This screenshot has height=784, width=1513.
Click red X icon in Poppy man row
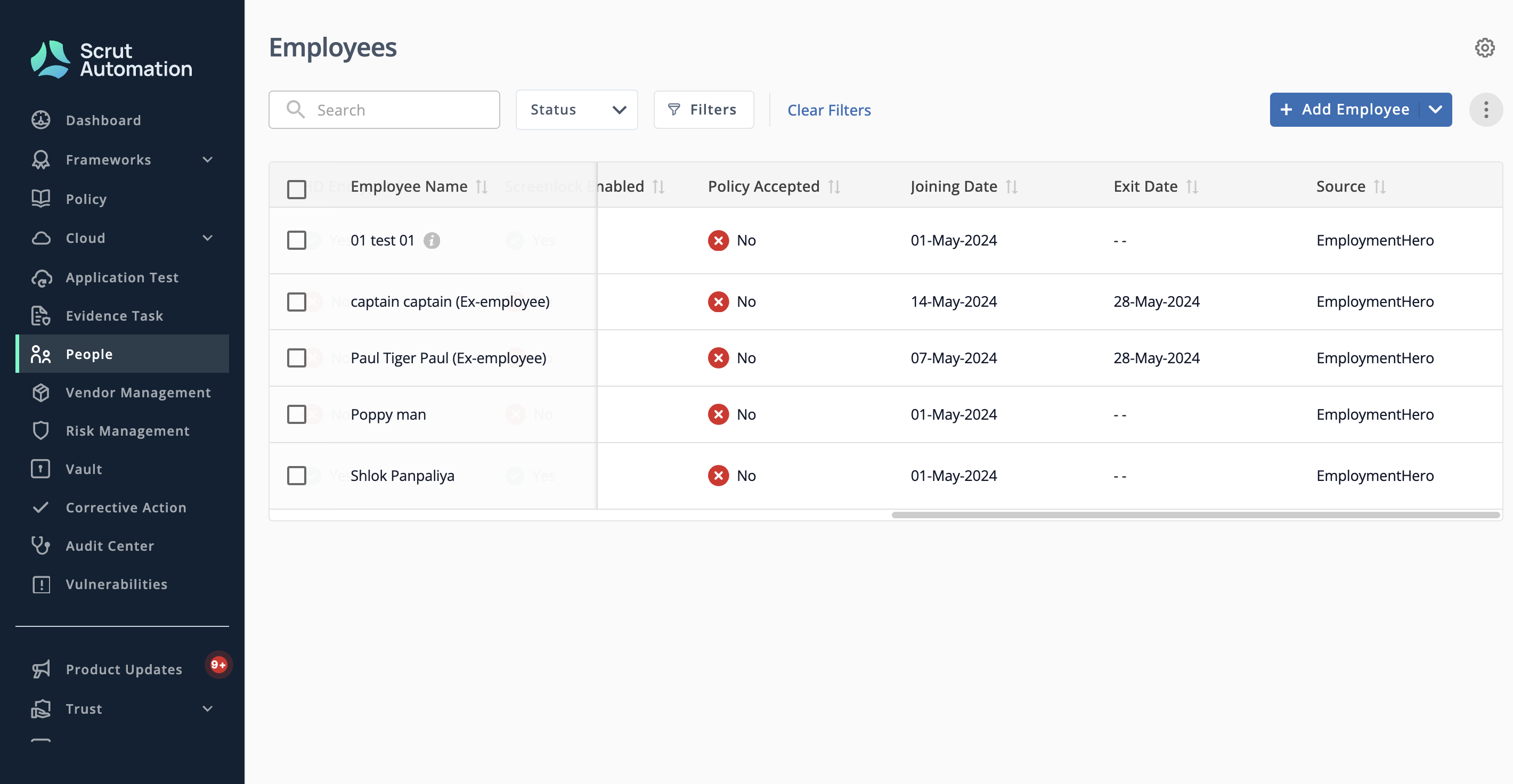click(x=718, y=414)
